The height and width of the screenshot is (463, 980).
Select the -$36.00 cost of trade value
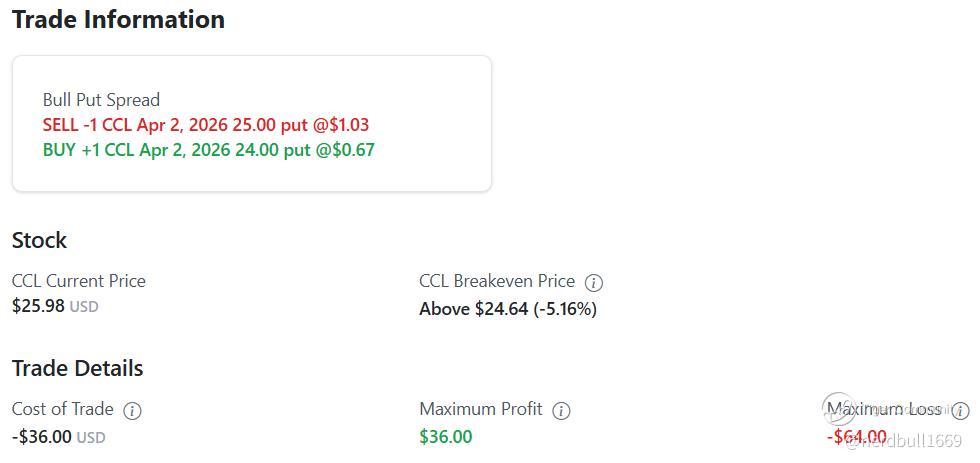click(42, 437)
